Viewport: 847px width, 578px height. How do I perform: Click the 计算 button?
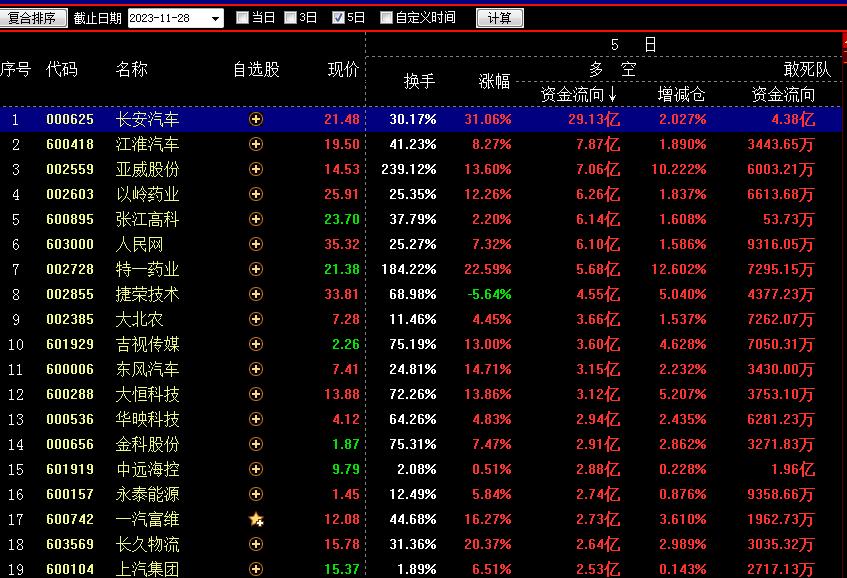pyautogui.click(x=499, y=16)
